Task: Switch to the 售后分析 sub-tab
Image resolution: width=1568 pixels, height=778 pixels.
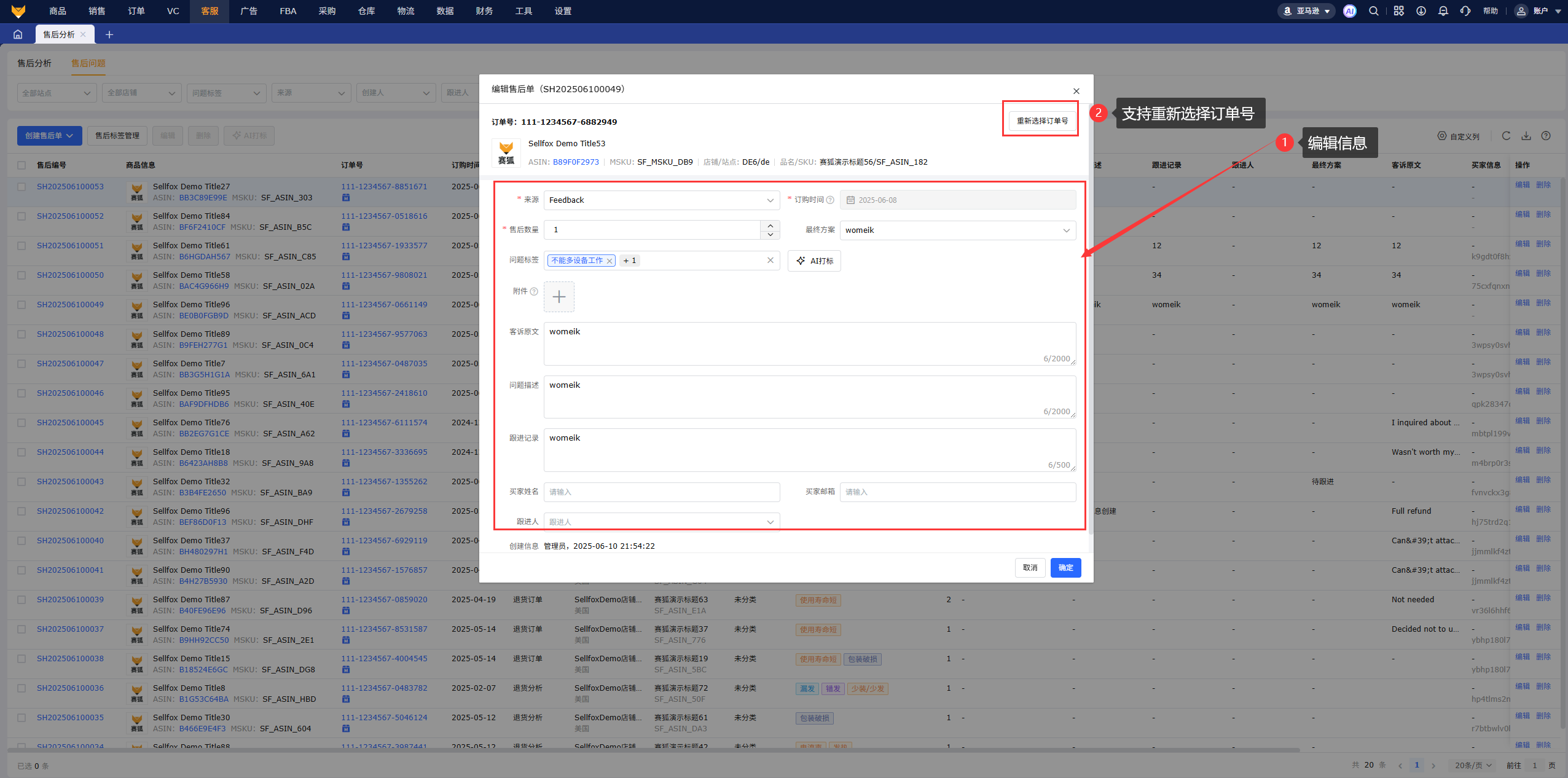Action: (34, 63)
